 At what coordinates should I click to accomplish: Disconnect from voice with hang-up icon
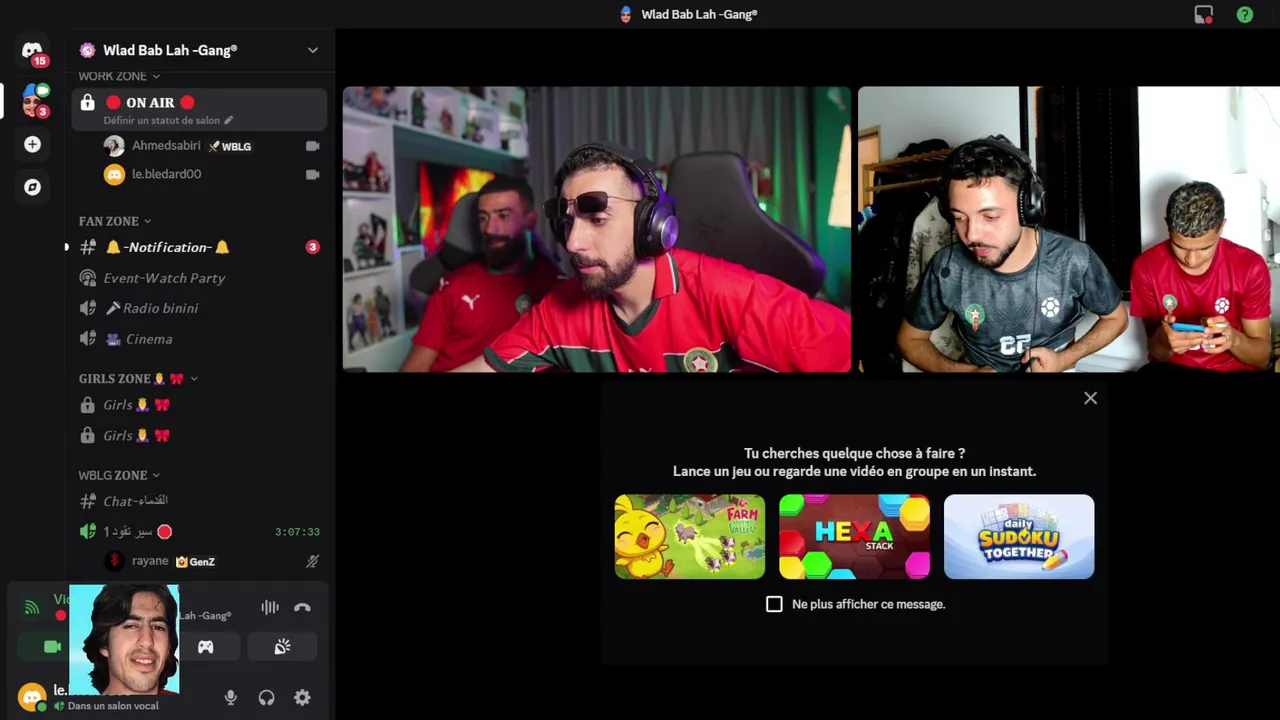pyautogui.click(x=302, y=607)
